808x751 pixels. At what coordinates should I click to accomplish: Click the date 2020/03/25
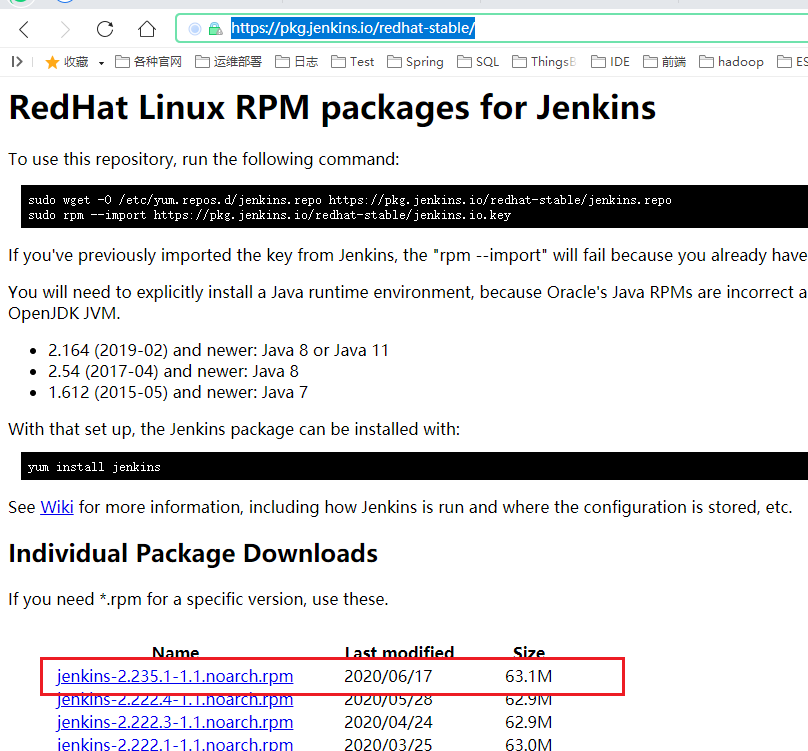(388, 744)
